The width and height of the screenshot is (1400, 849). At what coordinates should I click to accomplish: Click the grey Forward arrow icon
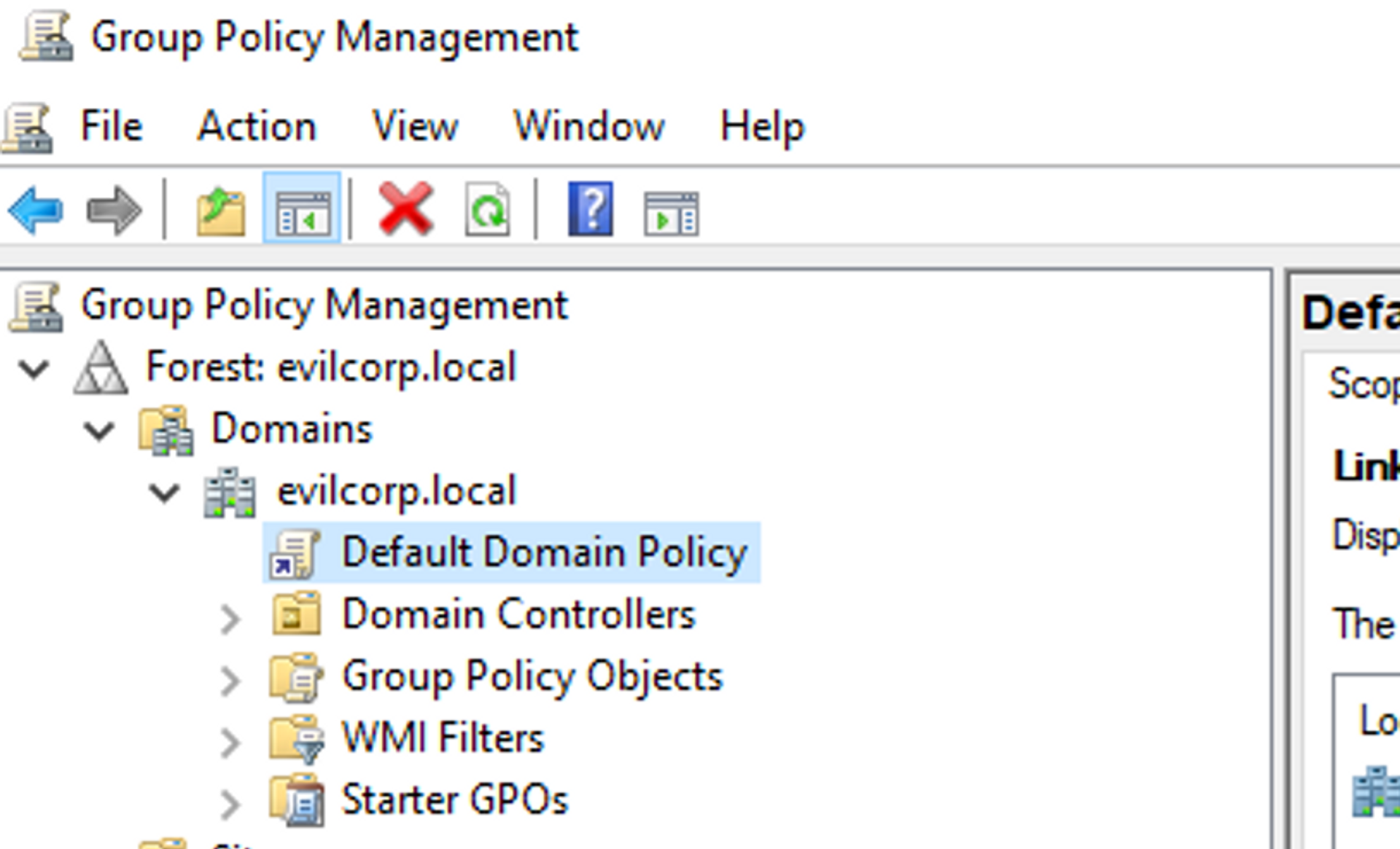pyautogui.click(x=113, y=211)
